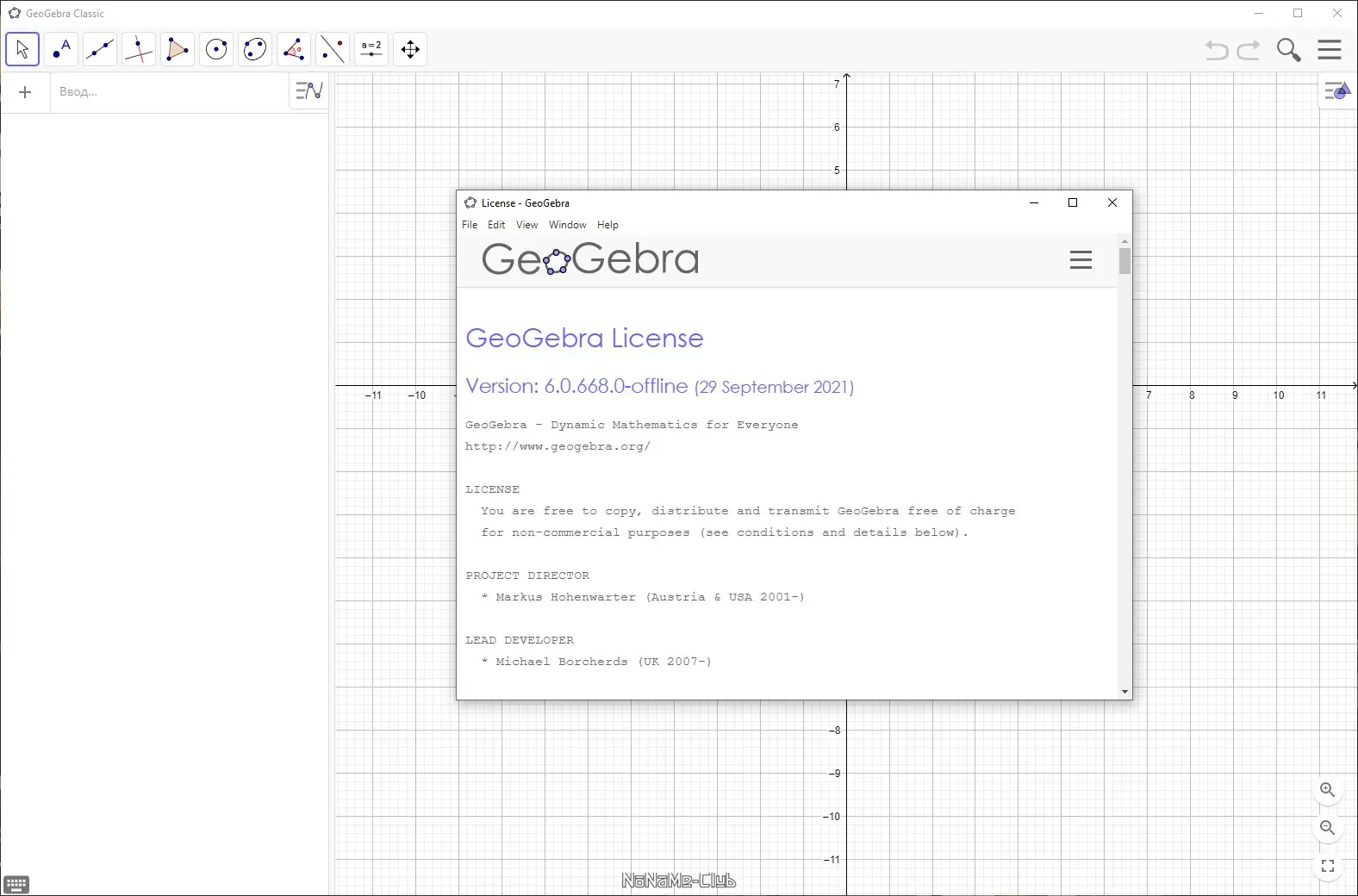Select the Ellipse tool
Image resolution: width=1358 pixels, height=896 pixels.
(255, 49)
